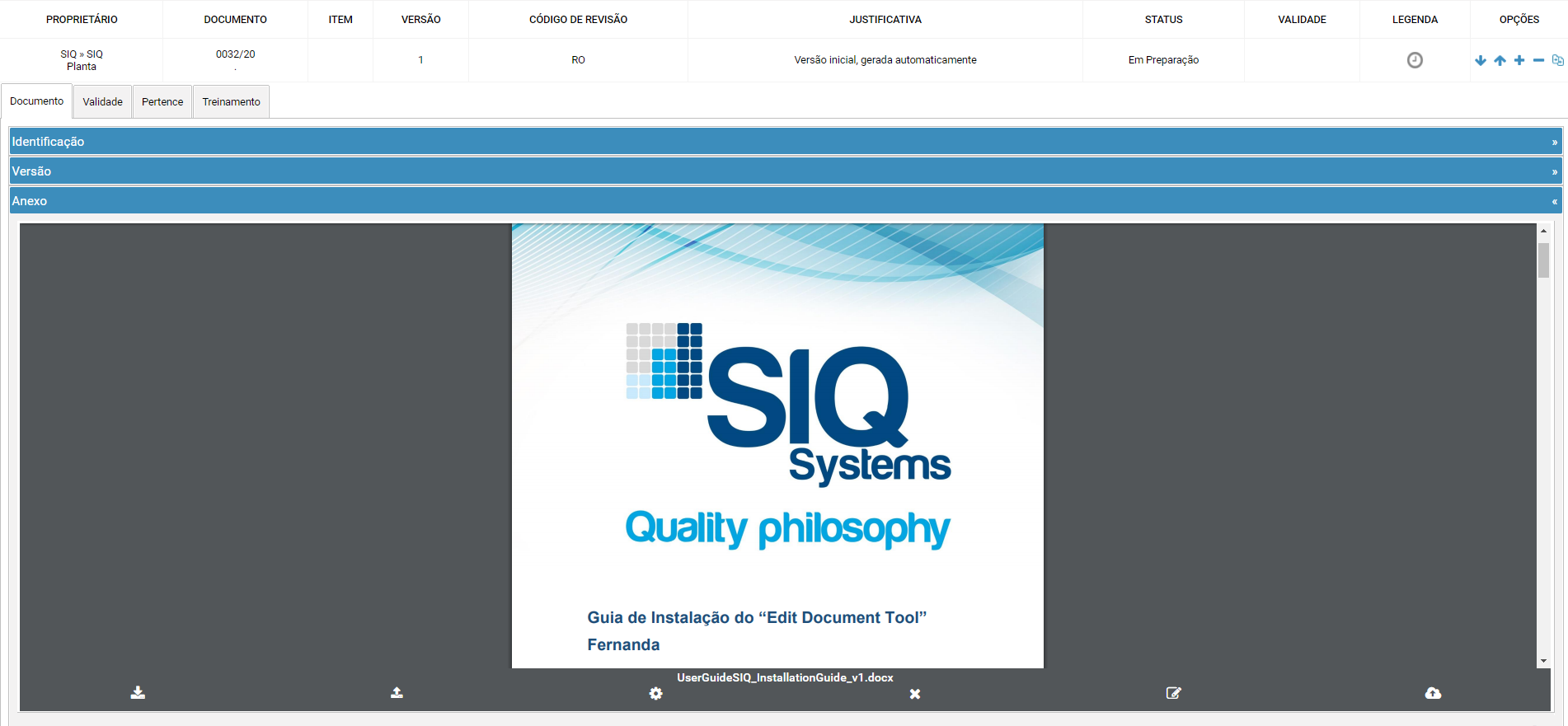Click the version cell showing 1
The height and width of the screenshot is (726, 1568).
tap(420, 60)
